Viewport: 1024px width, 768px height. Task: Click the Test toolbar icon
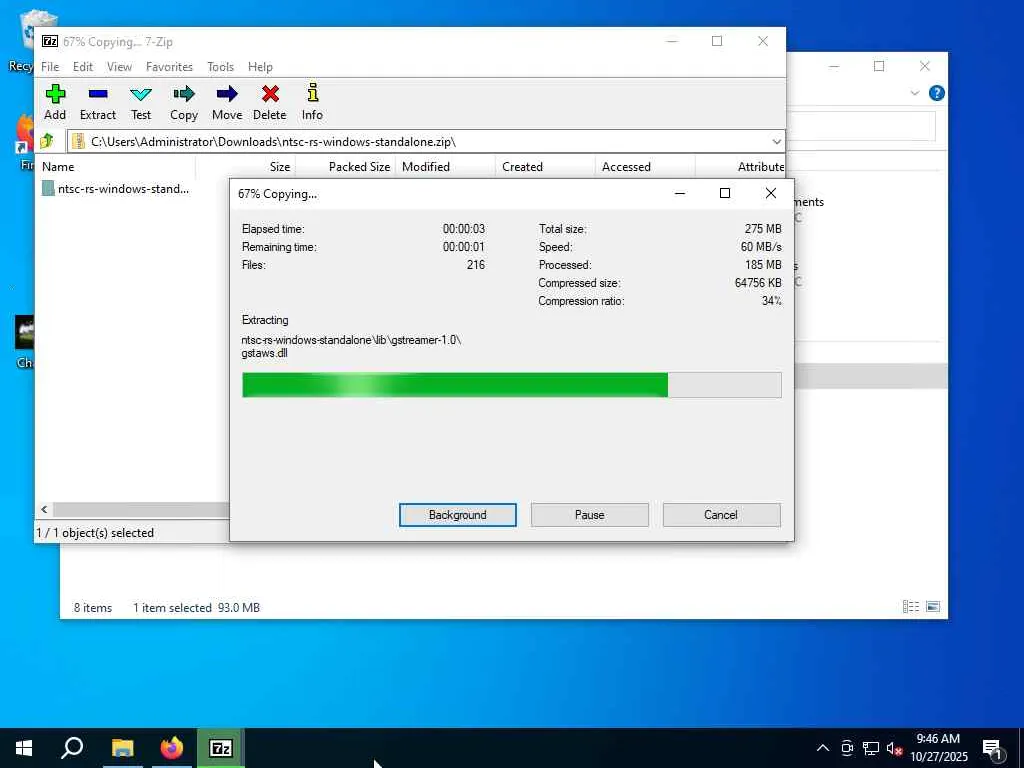141,103
